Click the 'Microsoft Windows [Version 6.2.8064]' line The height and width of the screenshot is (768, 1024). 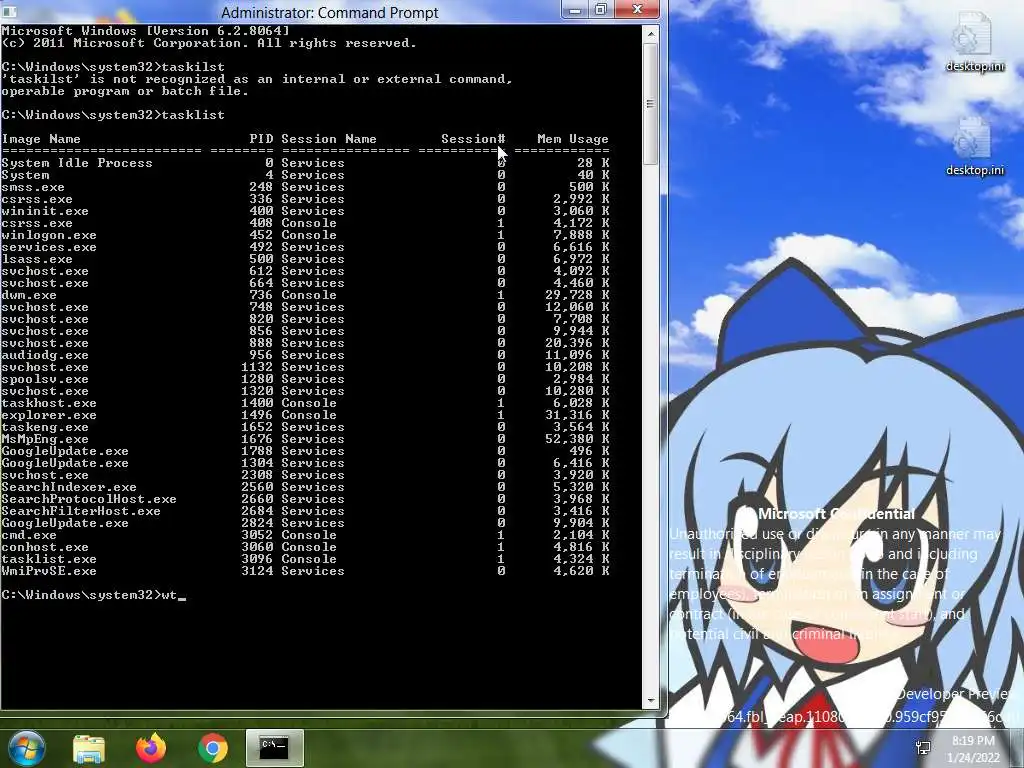(x=145, y=31)
